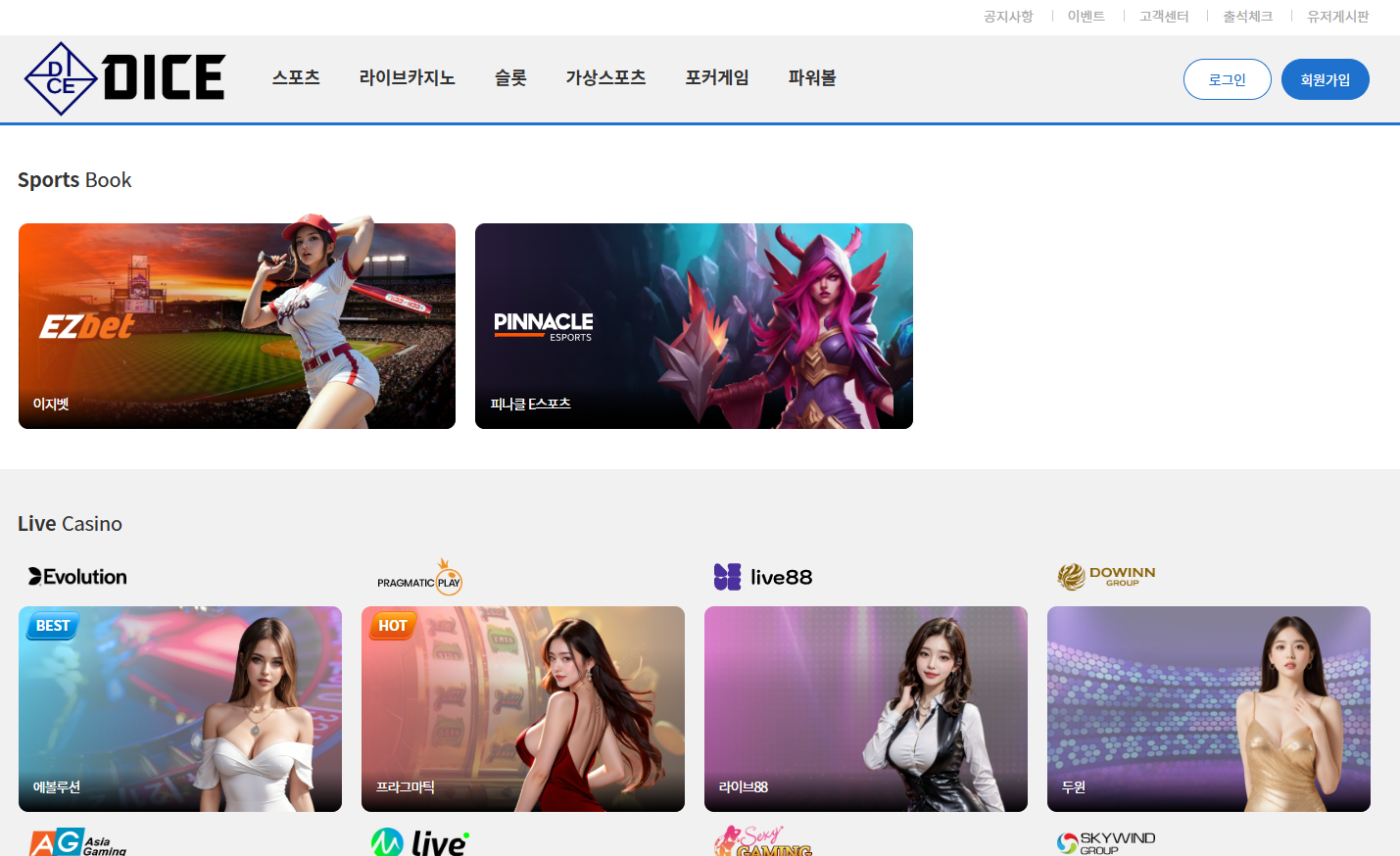This screenshot has height=856, width=1400.
Task: Select 가상스포츠 in the navigation
Action: [x=605, y=77]
